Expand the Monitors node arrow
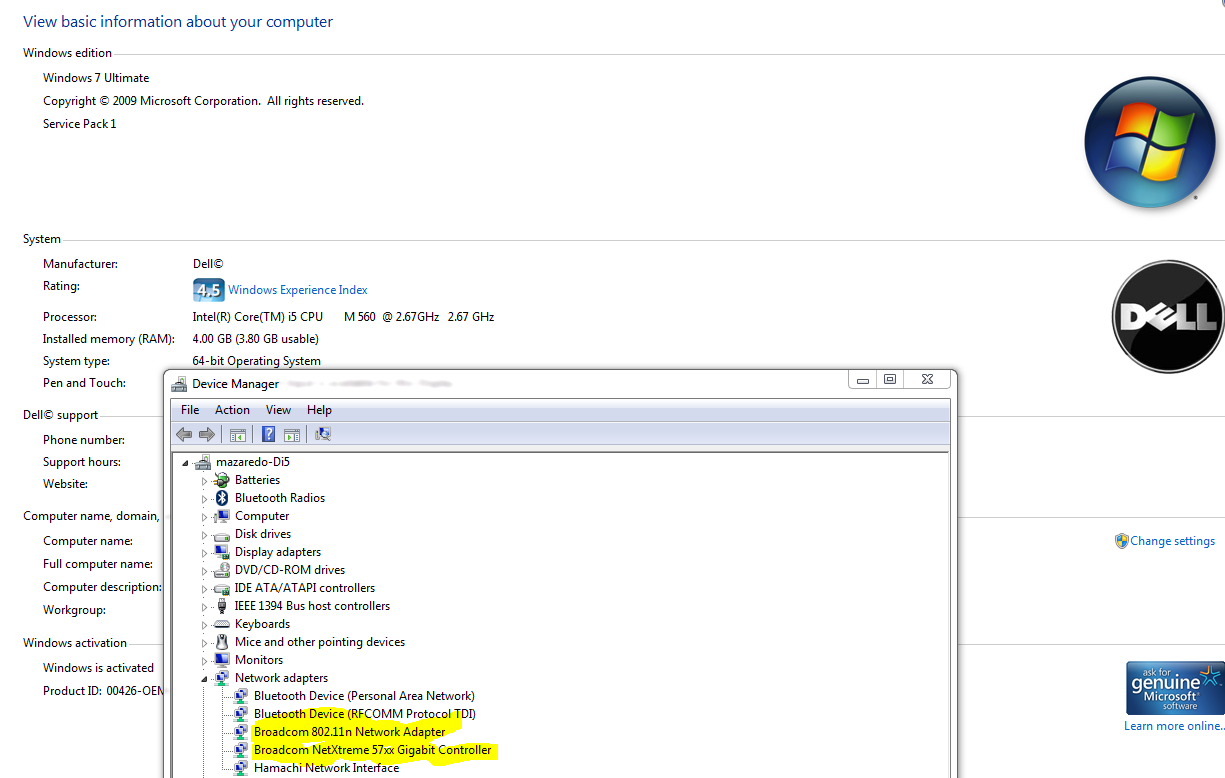This screenshot has height=778, width=1225. pyautogui.click(x=205, y=661)
